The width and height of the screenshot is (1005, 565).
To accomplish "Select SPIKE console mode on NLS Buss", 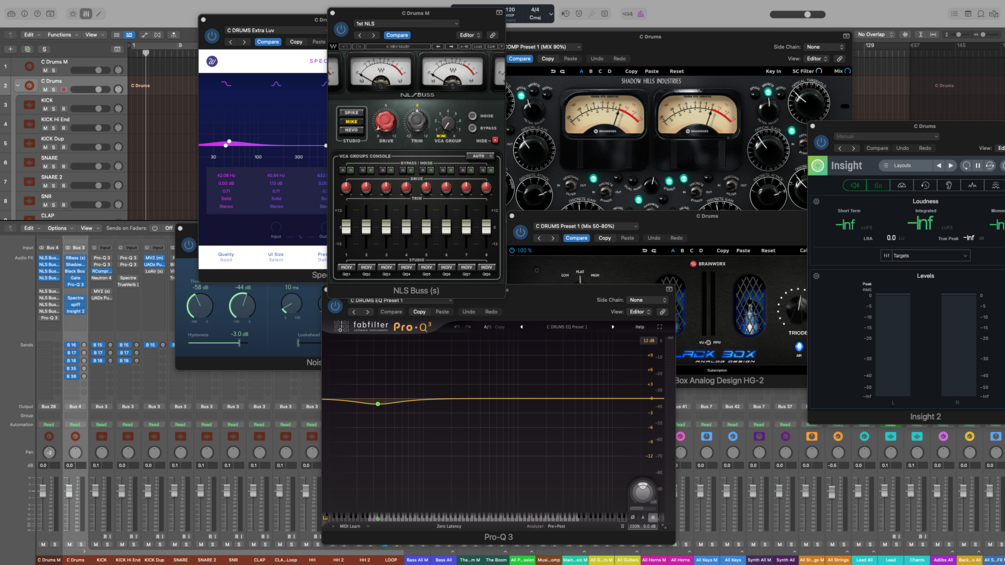I will coord(352,113).
